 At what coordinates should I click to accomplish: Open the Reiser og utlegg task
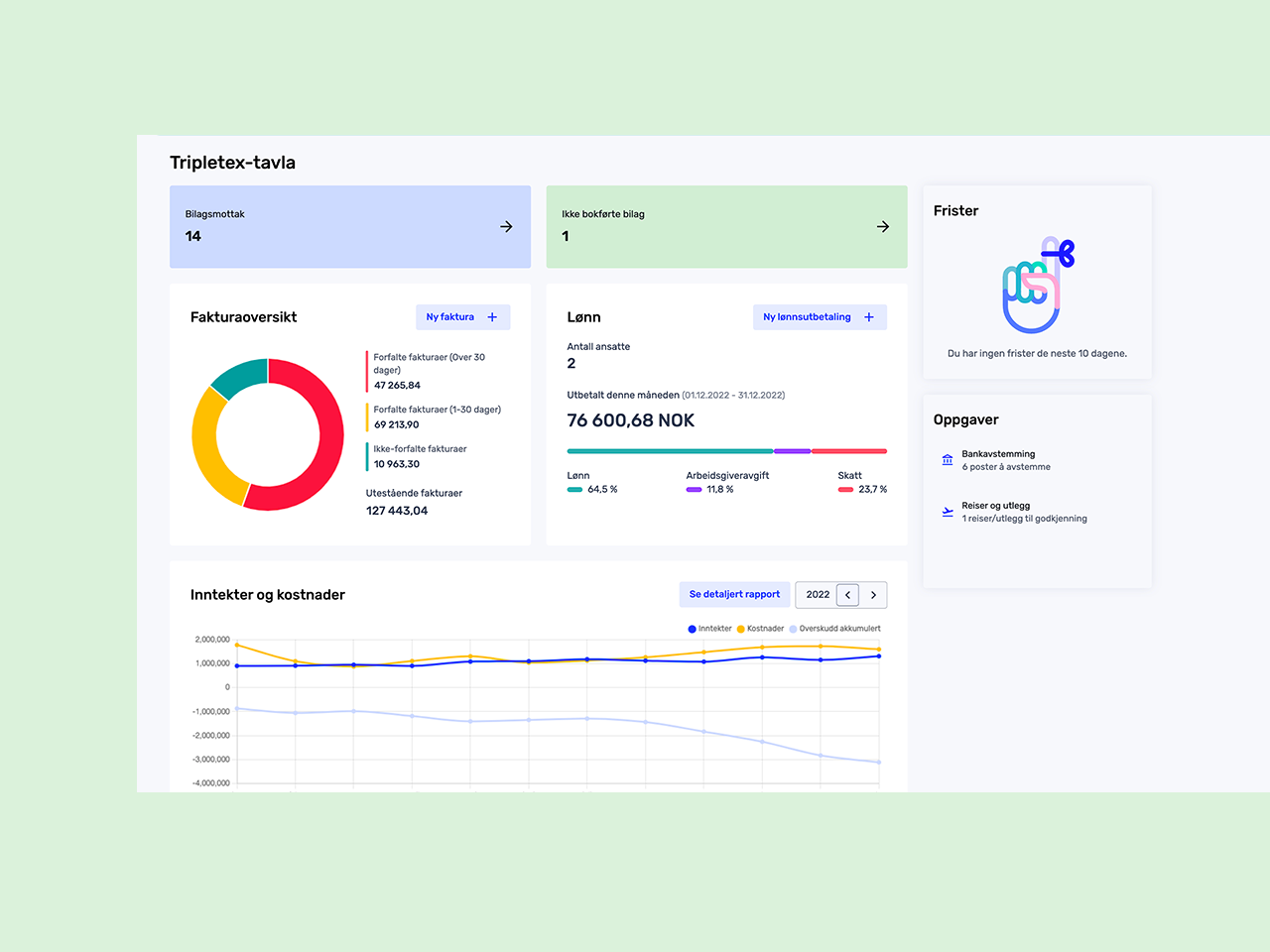1014,512
